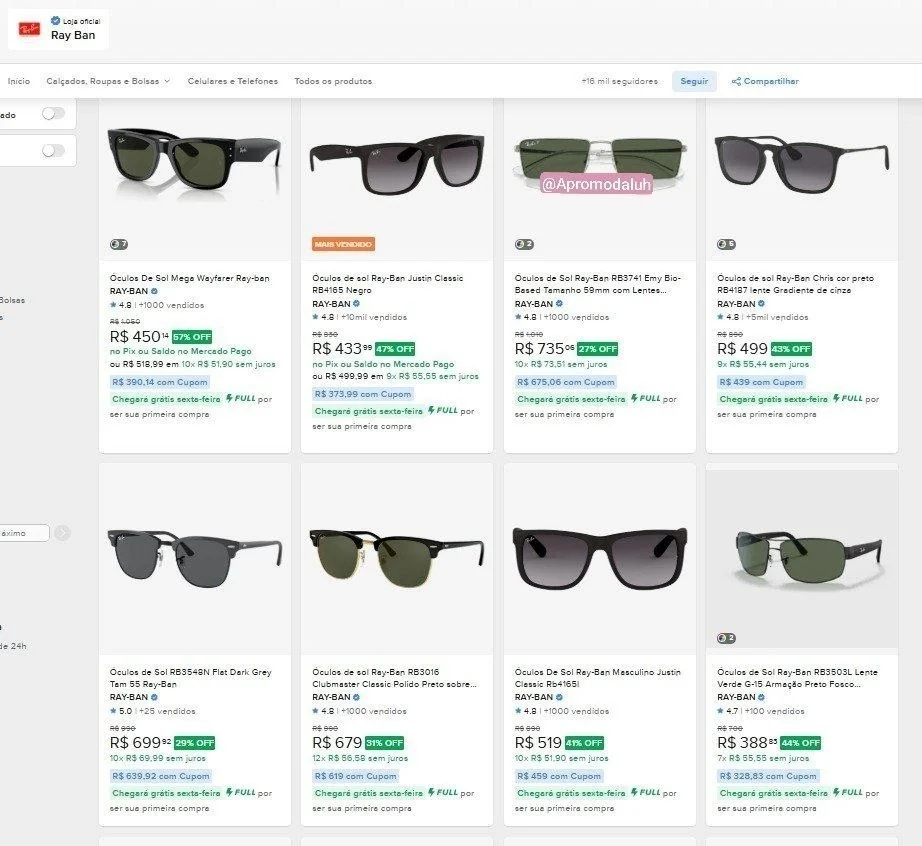922x846 pixels.
Task: Click the 41% OFF discount label
Action: 584,743
